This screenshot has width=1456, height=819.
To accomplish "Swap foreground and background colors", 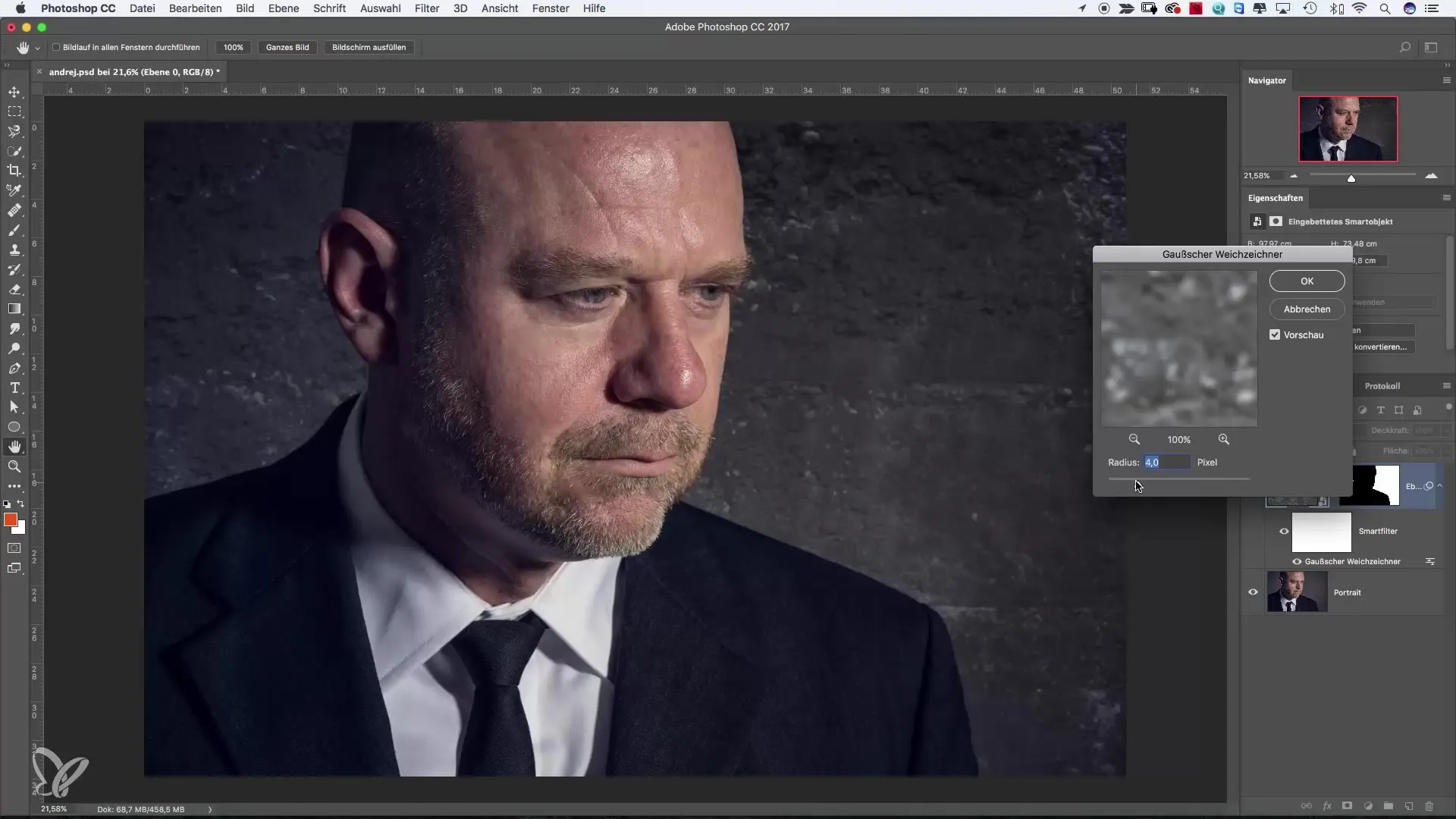I will (x=21, y=504).
